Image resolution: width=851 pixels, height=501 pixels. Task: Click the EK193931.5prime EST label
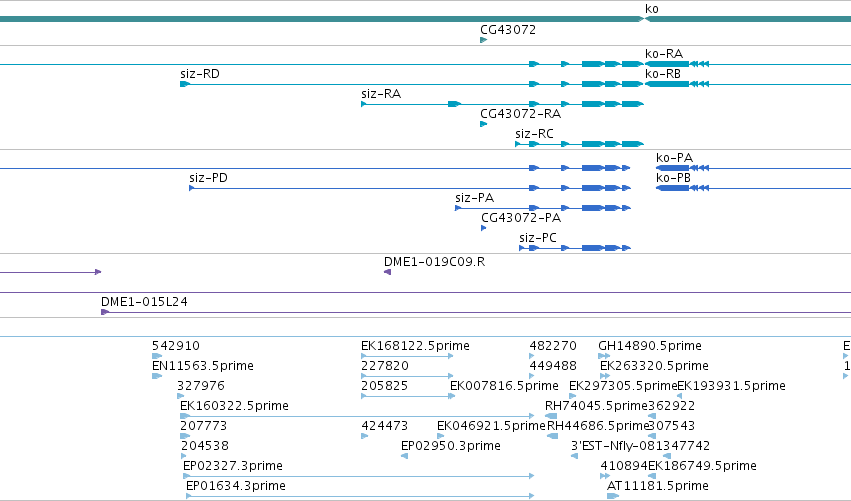coord(732,386)
